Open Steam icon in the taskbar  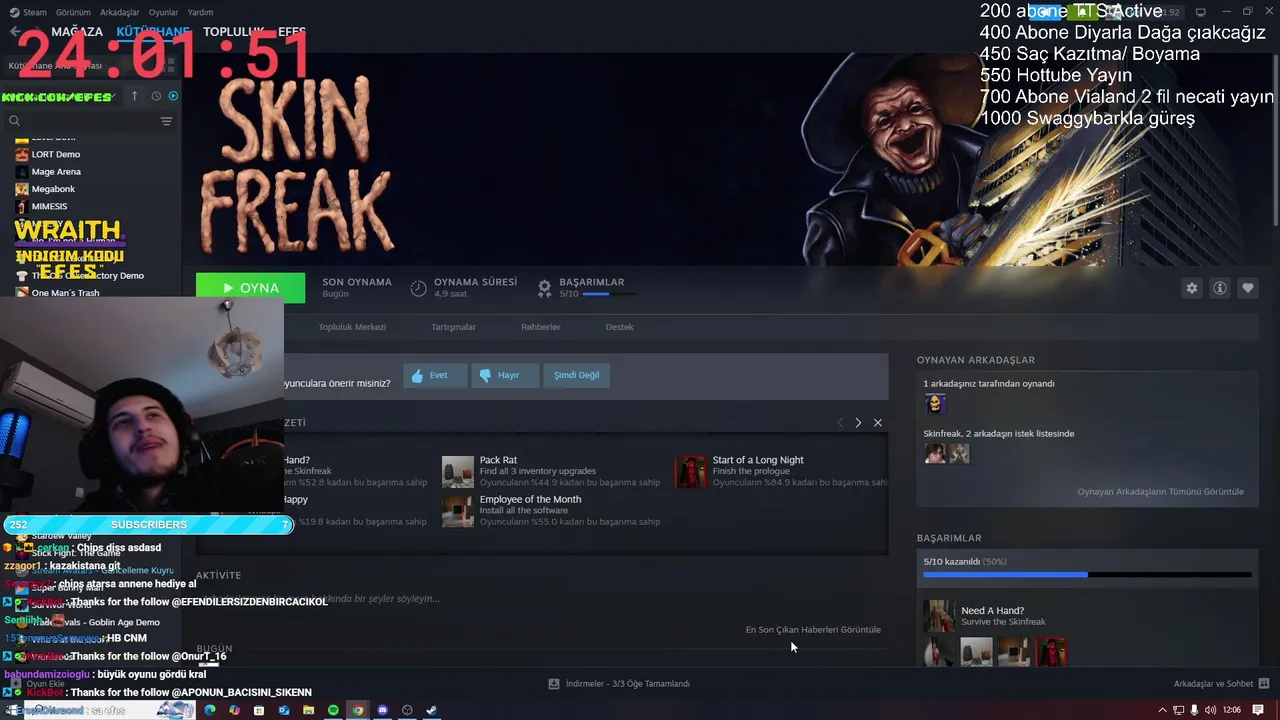point(431,710)
